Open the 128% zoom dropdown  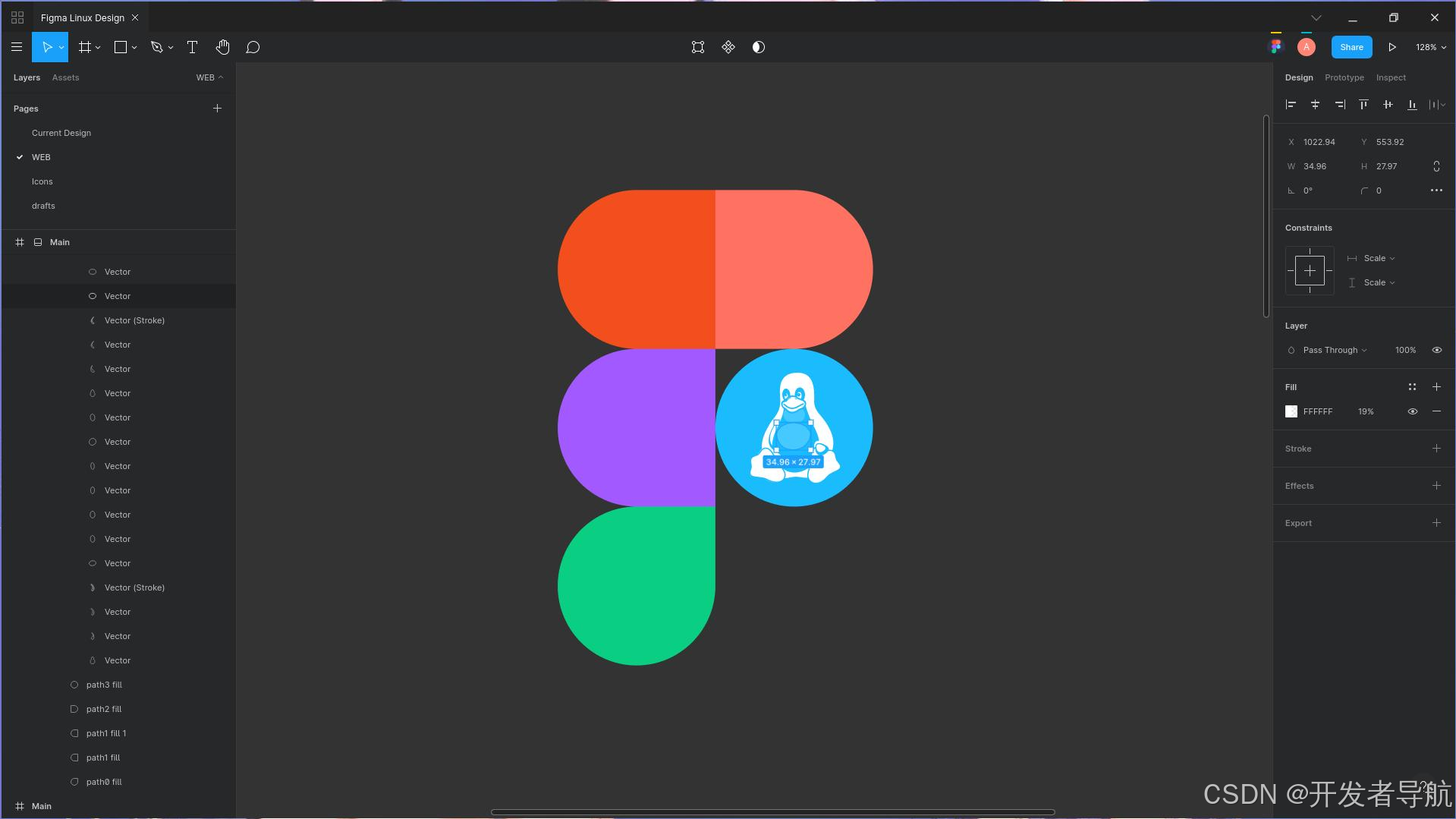(1430, 47)
